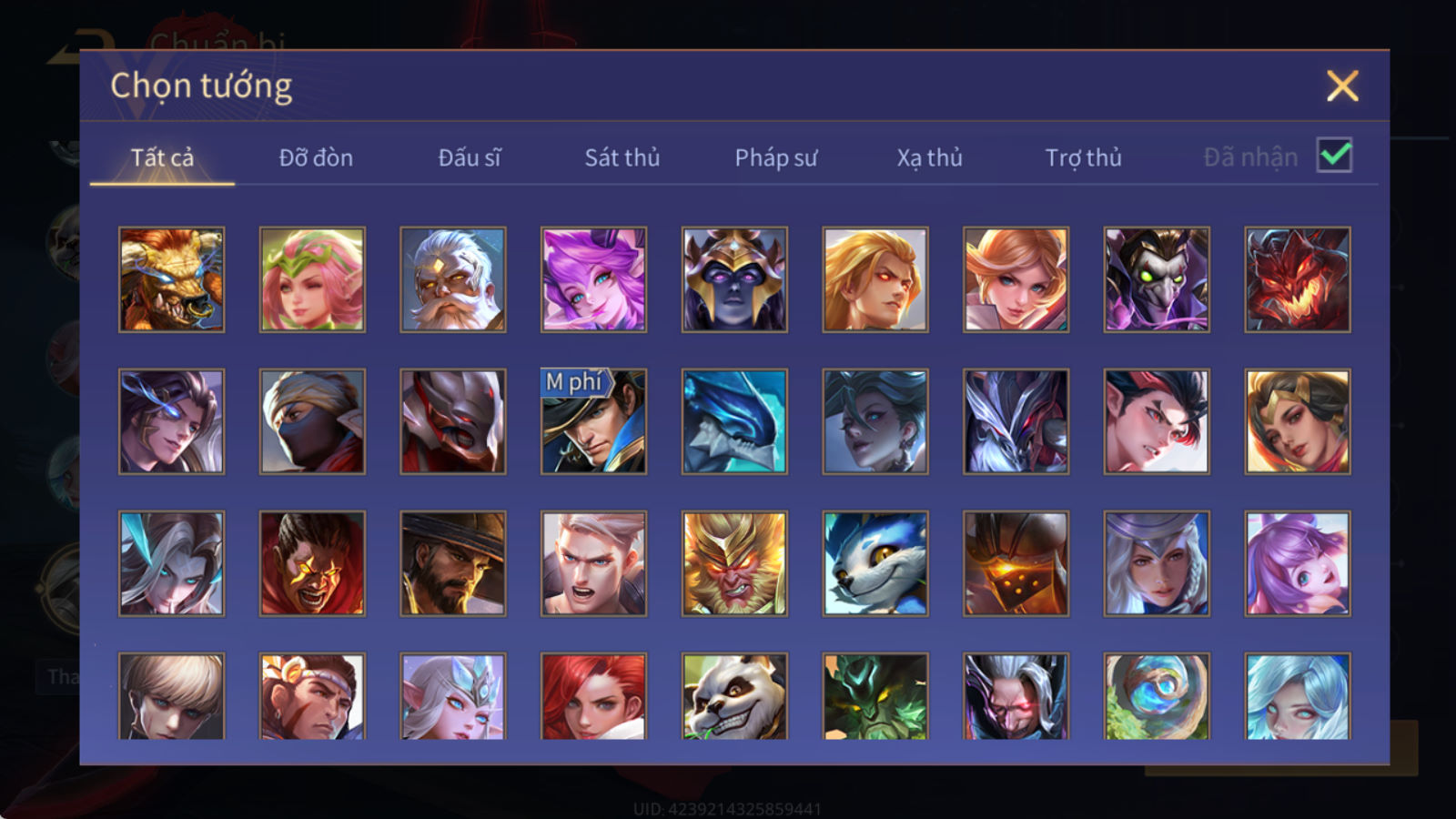Pick the masked ninja hero portrait
Screen dimensions: 1456x819
coord(312,421)
